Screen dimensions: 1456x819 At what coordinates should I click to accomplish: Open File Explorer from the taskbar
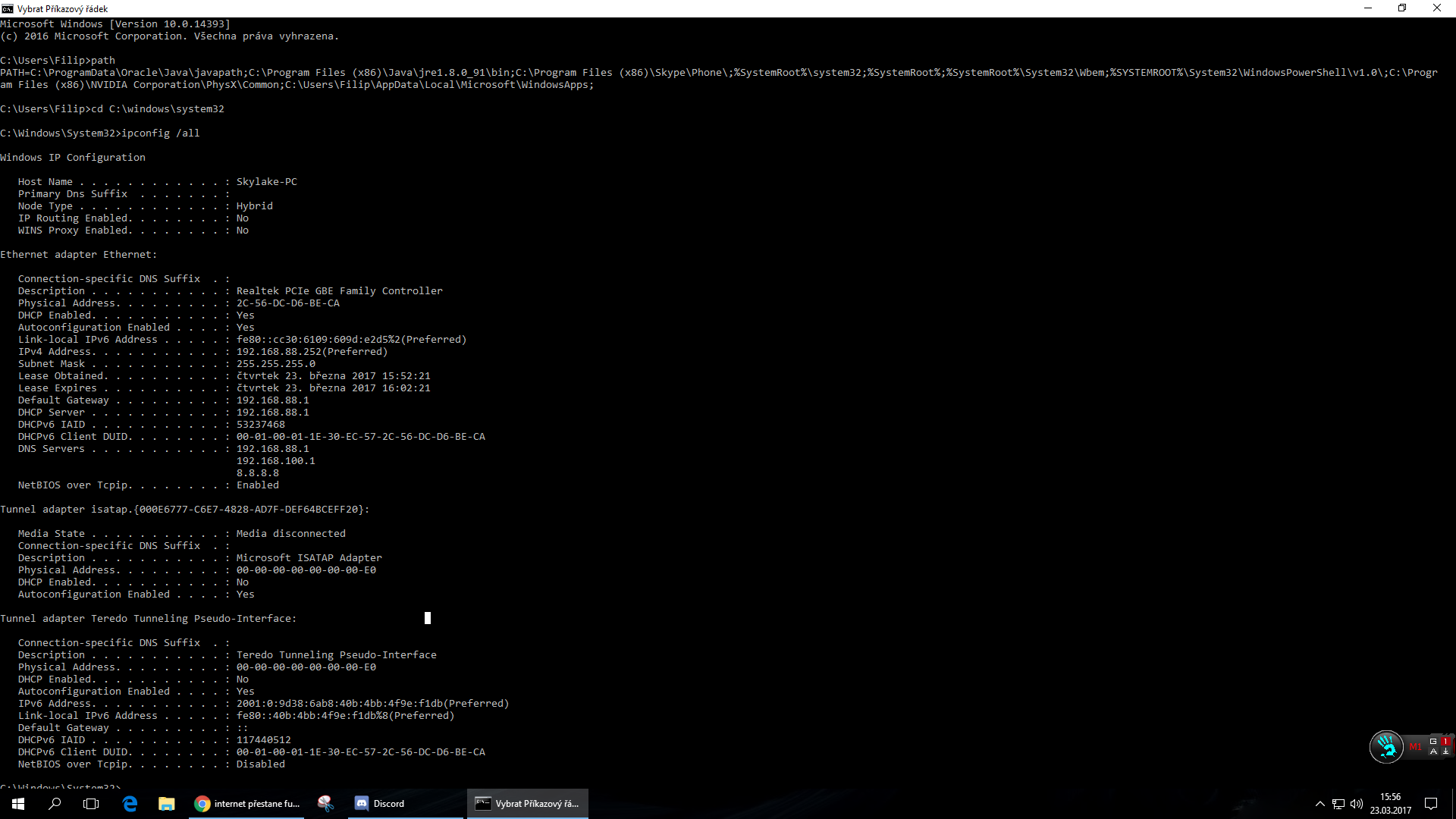pos(166,803)
